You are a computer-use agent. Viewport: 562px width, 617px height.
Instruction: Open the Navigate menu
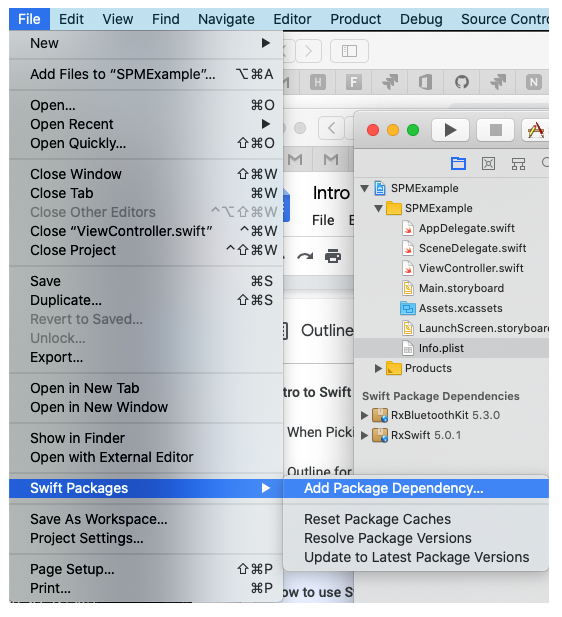coord(226,19)
